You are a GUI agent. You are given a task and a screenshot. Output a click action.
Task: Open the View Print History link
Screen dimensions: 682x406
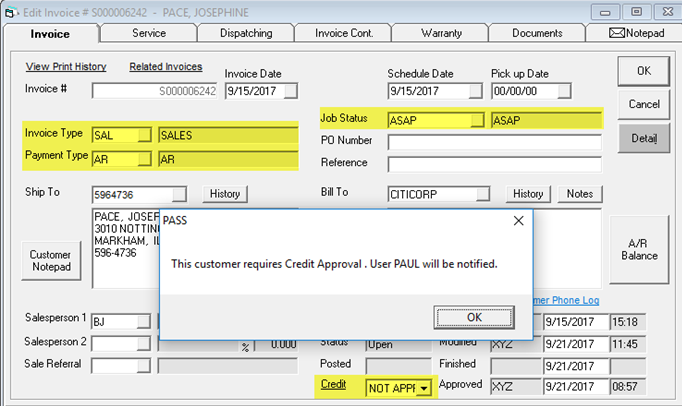tap(66, 67)
